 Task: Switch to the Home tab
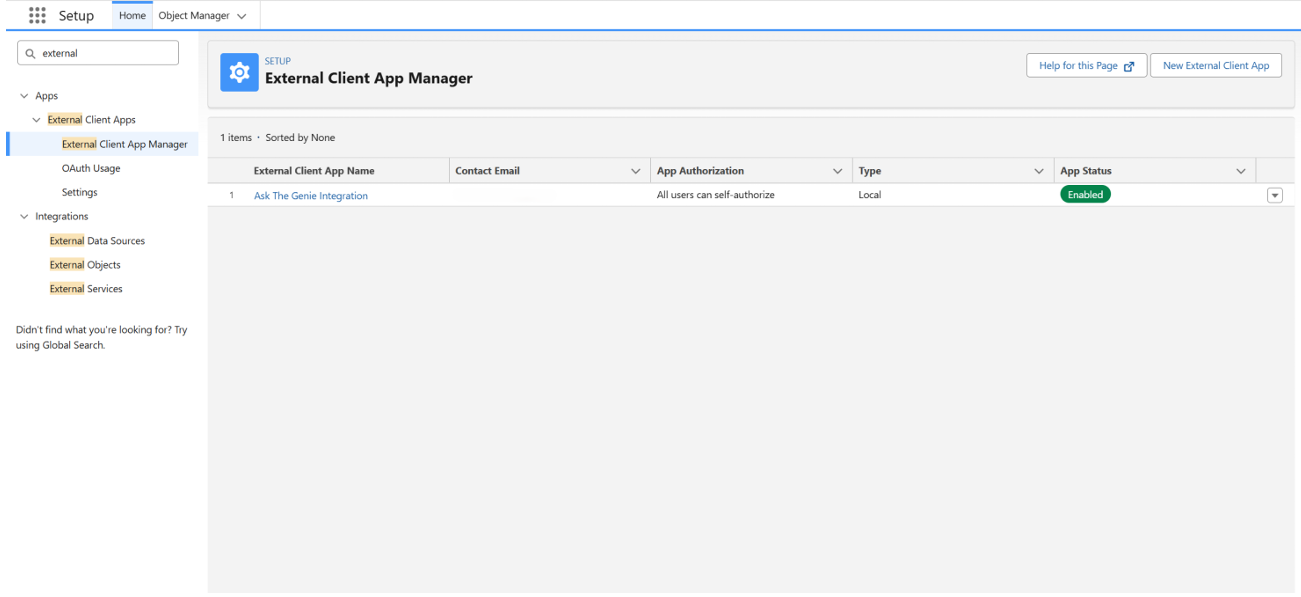(133, 16)
